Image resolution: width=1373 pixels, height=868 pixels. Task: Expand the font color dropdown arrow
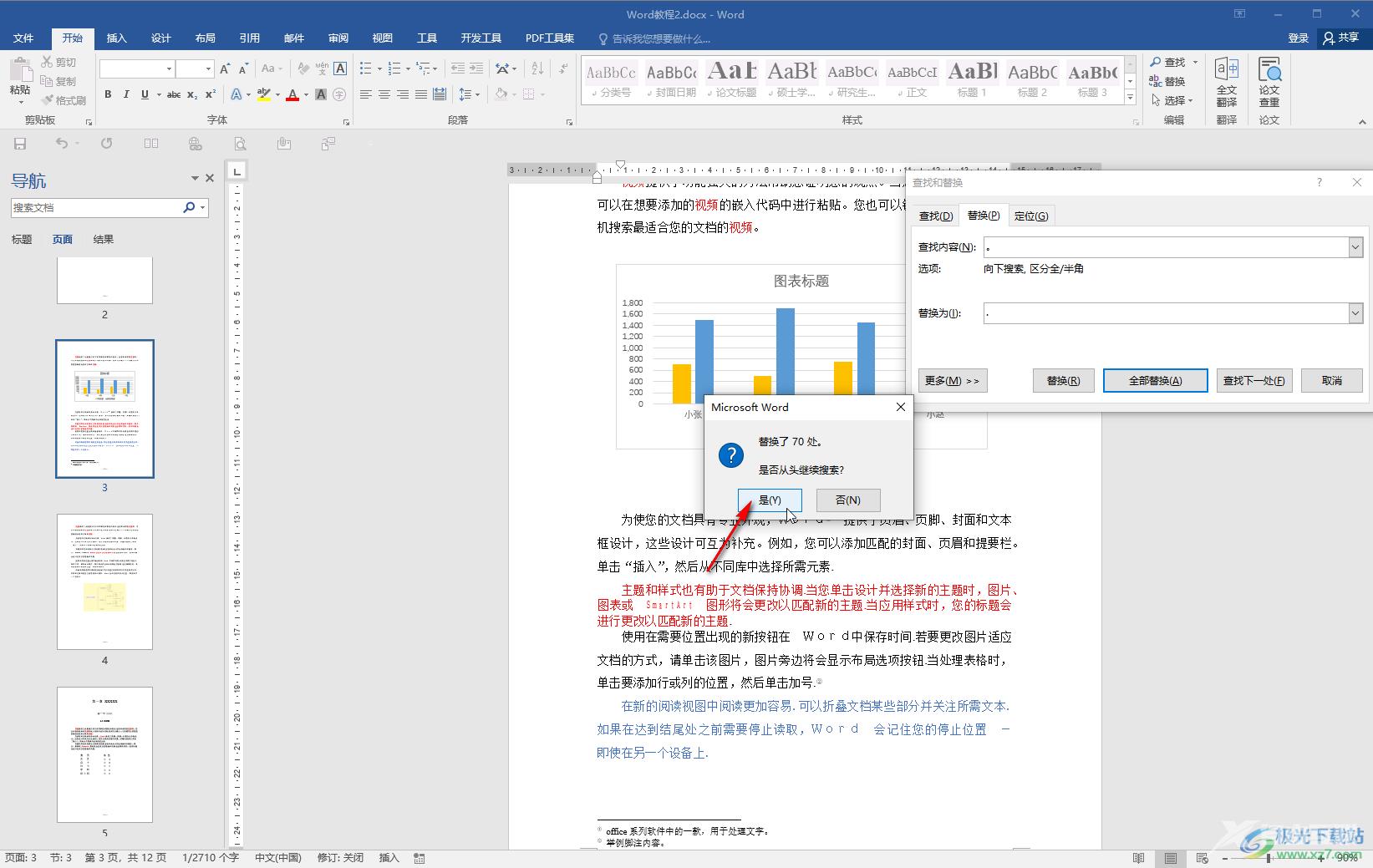coord(305,94)
